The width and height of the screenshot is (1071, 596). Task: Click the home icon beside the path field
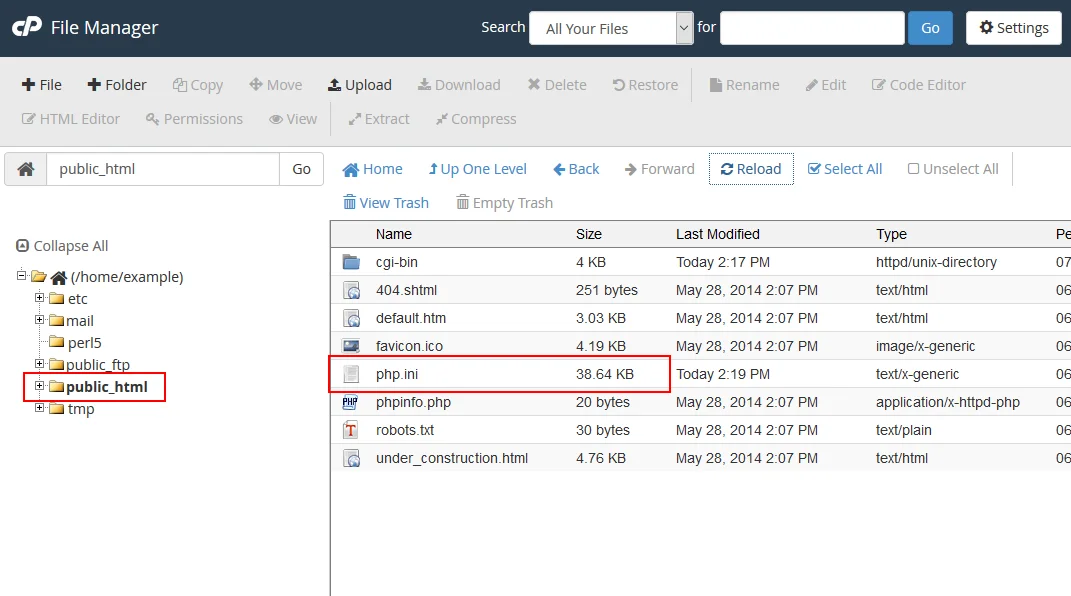tap(26, 169)
